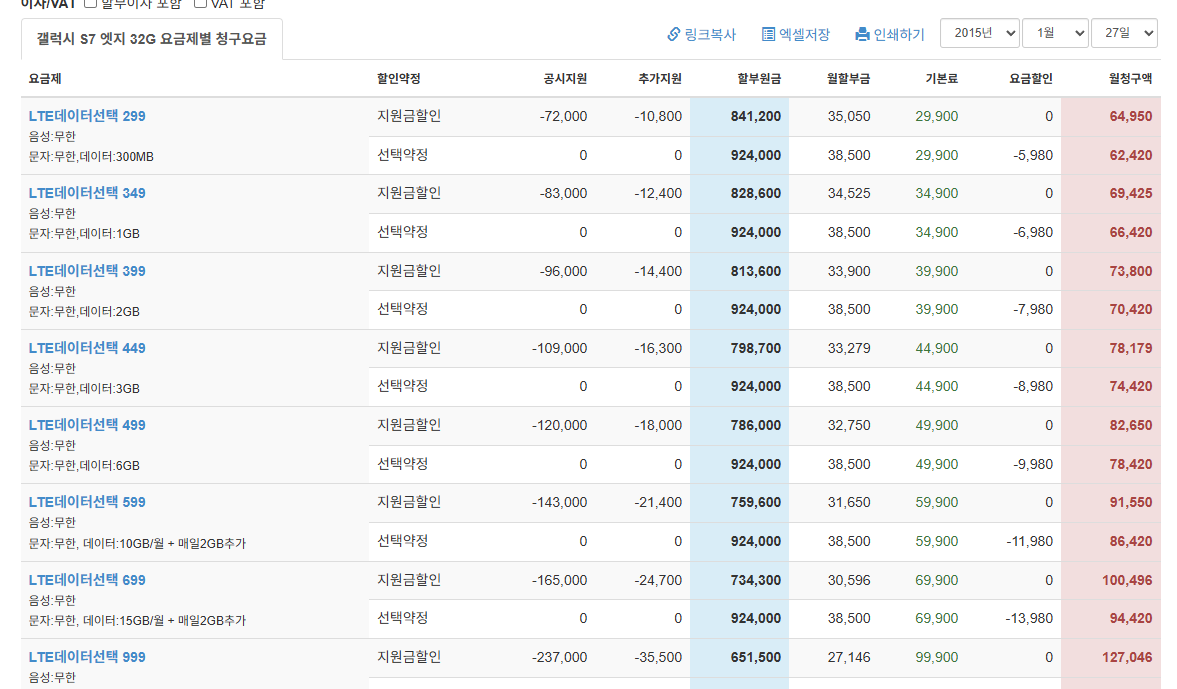Screen dimensions: 1177x689
Task: Tick the VAT 포함 checkbox
Action: [200, 3]
